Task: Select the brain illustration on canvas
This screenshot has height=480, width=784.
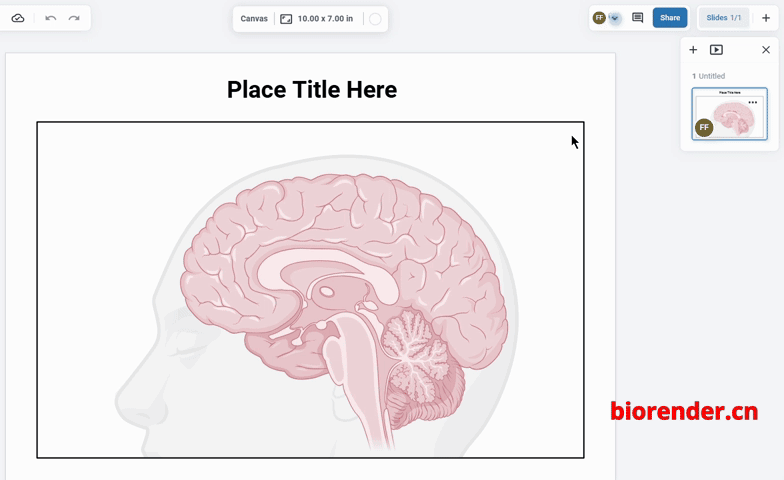Action: point(340,300)
